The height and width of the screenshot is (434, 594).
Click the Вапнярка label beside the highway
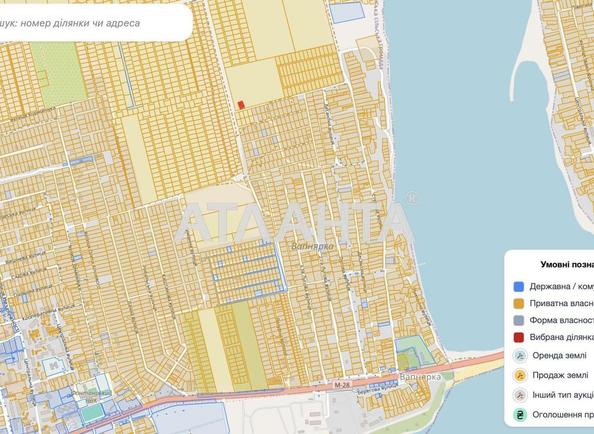click(420, 377)
